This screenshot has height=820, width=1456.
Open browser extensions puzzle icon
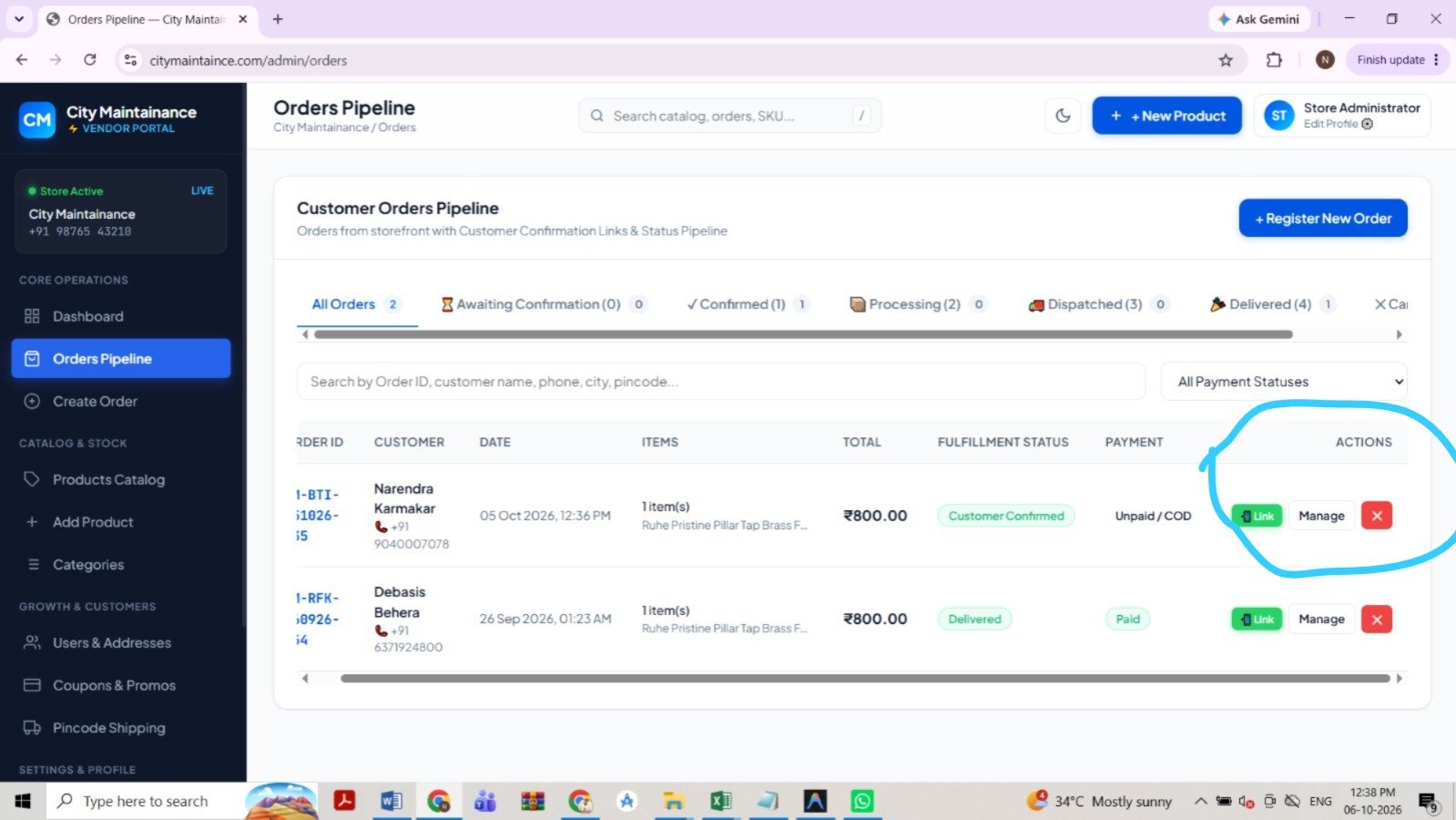point(1274,60)
